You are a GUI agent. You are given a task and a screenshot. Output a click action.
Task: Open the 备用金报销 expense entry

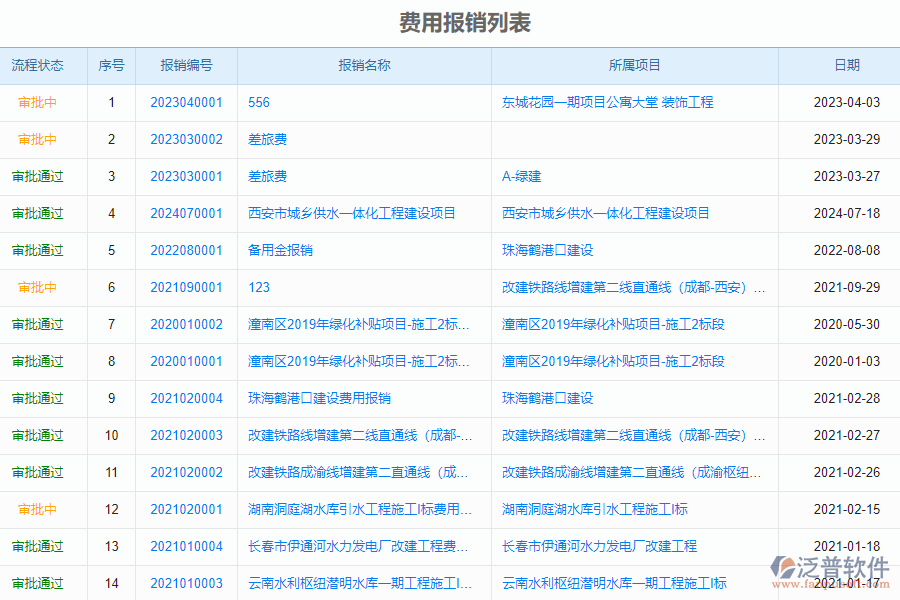[280, 250]
